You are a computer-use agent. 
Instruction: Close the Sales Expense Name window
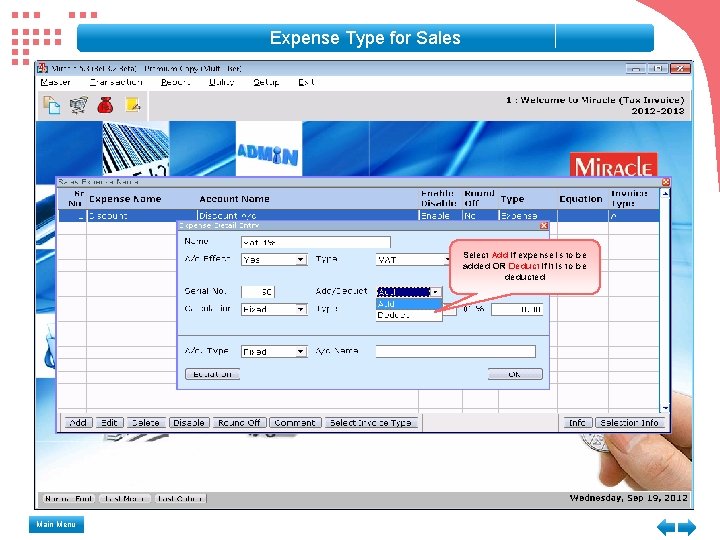pyautogui.click(x=665, y=182)
